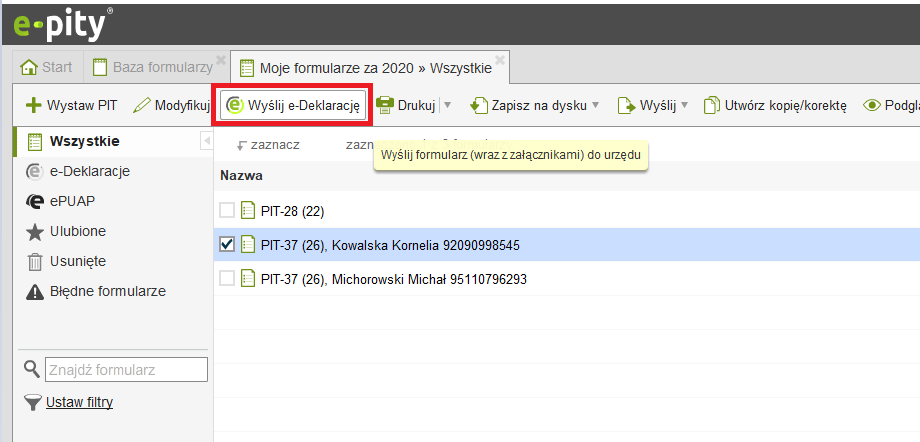Close the Moje formularze za 2020 tab
This screenshot has width=920, height=442.
coord(501,60)
